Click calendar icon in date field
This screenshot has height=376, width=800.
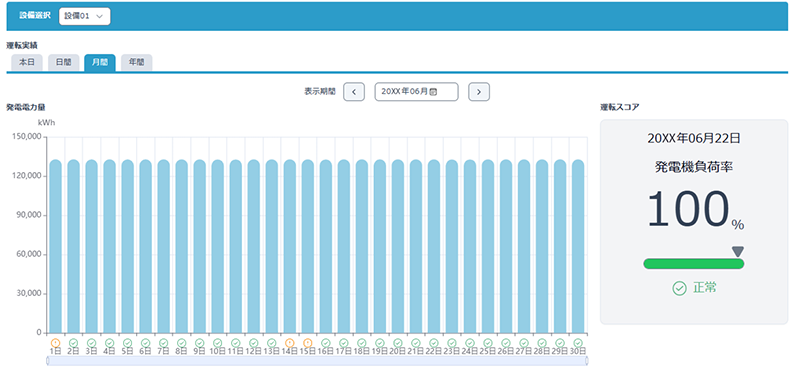tap(433, 92)
